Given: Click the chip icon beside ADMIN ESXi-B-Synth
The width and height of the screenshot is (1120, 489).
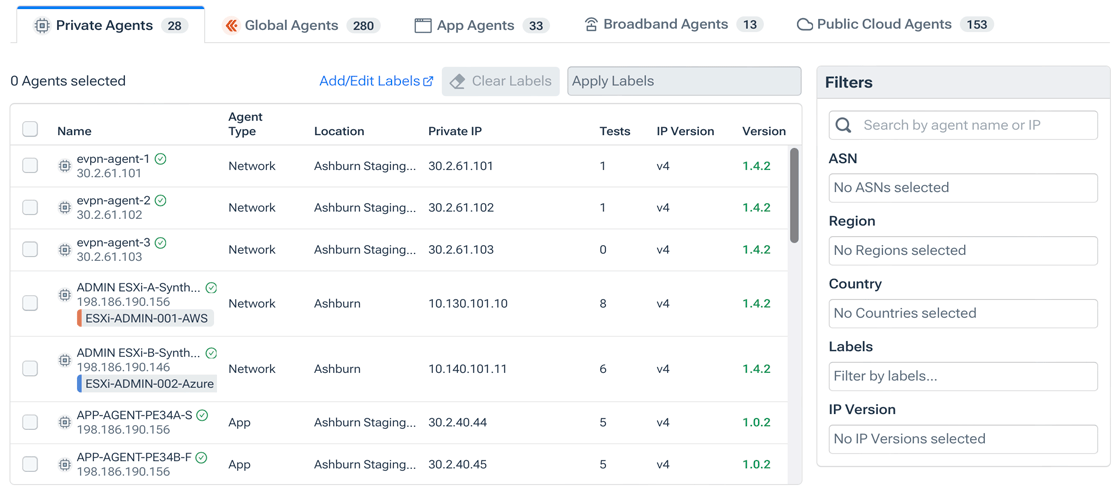Looking at the screenshot, I should click(64, 360).
